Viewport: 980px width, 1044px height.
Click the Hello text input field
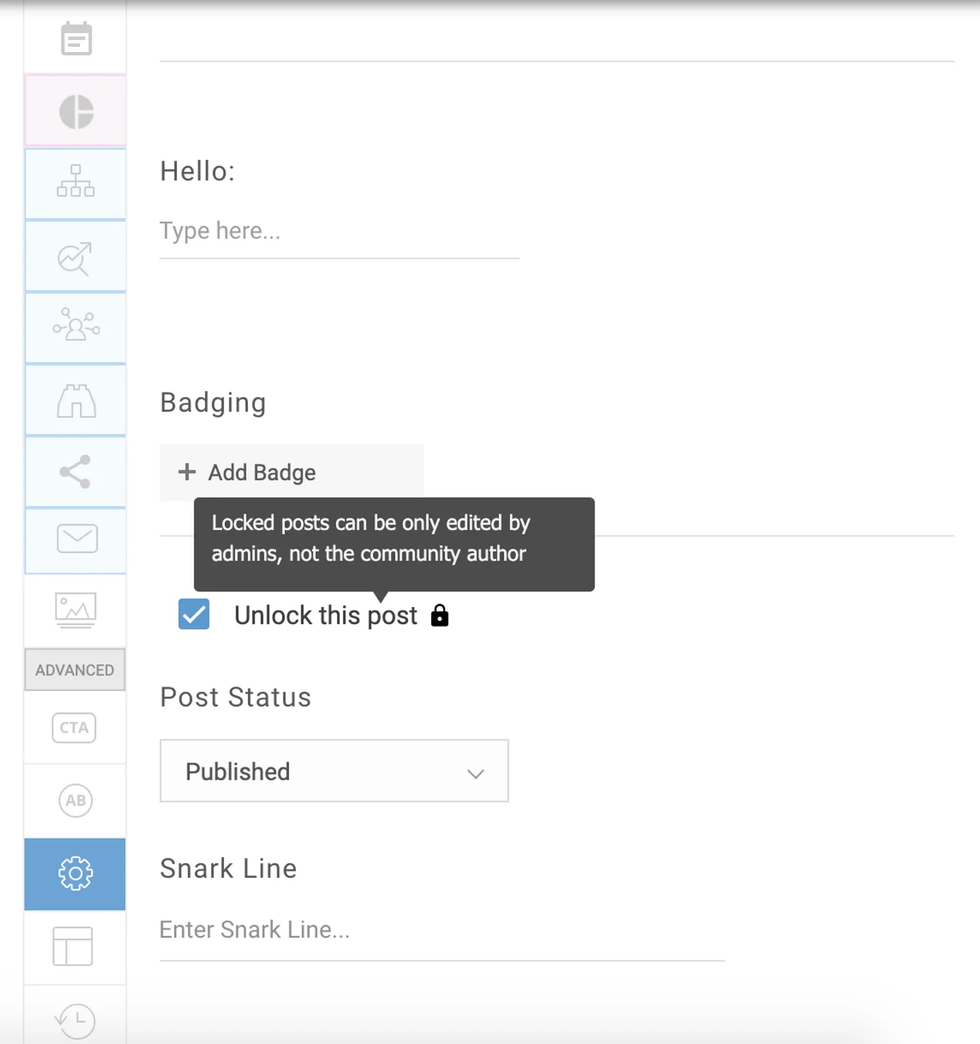[338, 232]
